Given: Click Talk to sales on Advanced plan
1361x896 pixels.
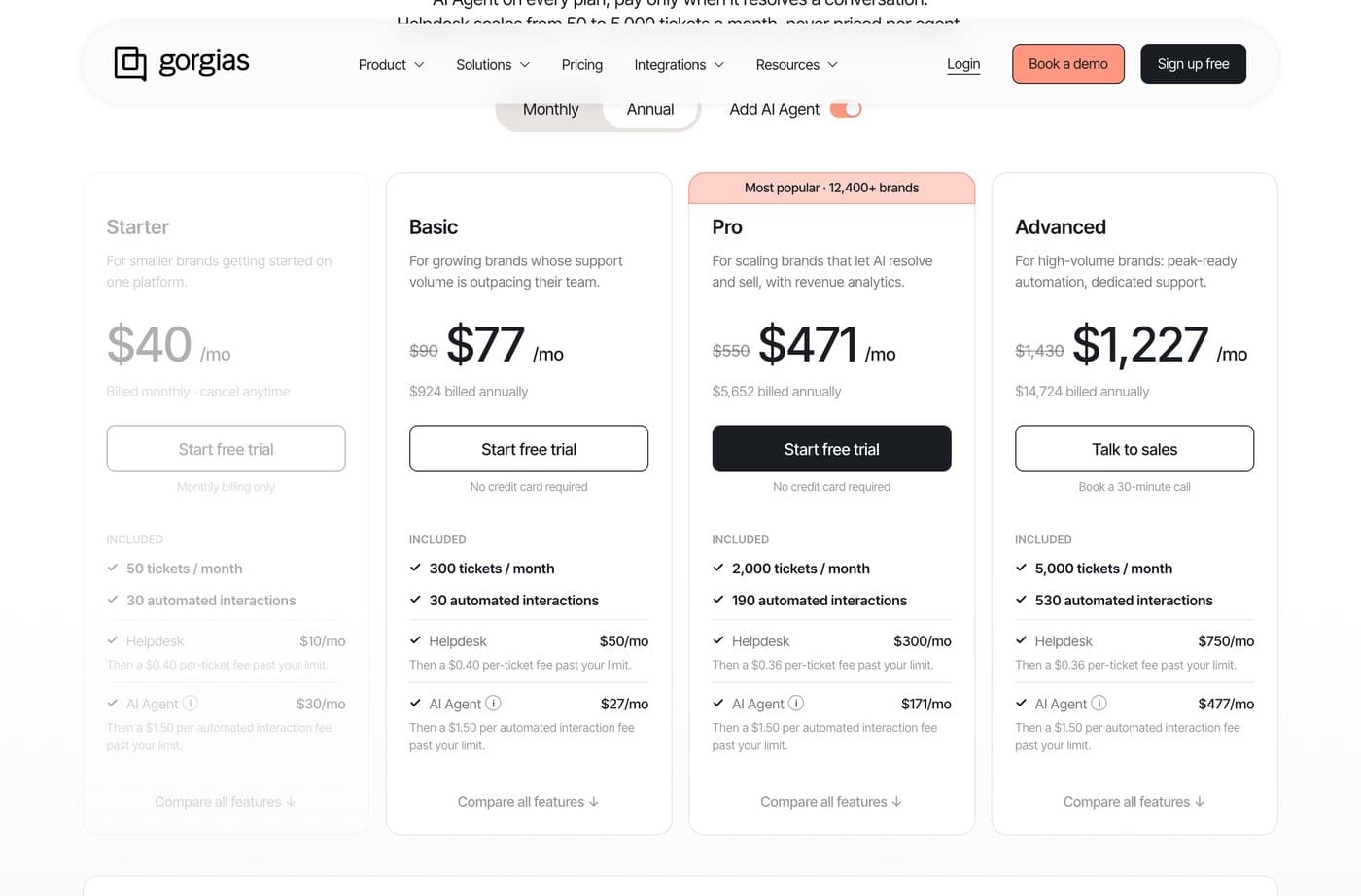Looking at the screenshot, I should pyautogui.click(x=1134, y=449).
